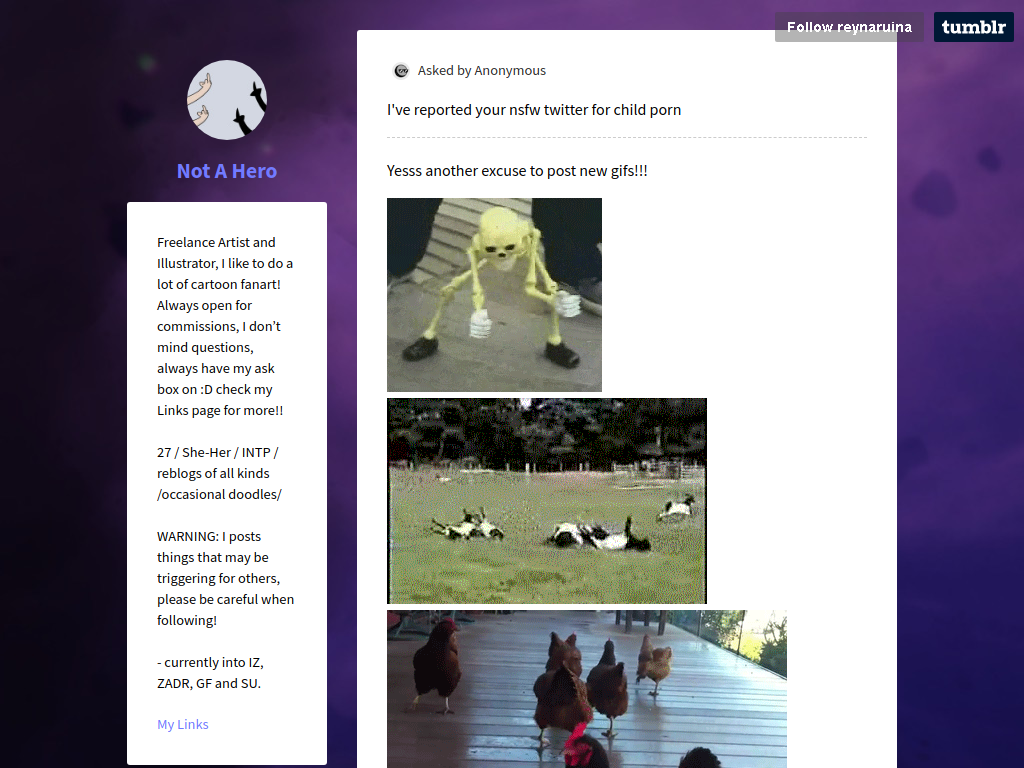The height and width of the screenshot is (768, 1024).
Task: Click the reply text about new gifs
Action: 517,171
